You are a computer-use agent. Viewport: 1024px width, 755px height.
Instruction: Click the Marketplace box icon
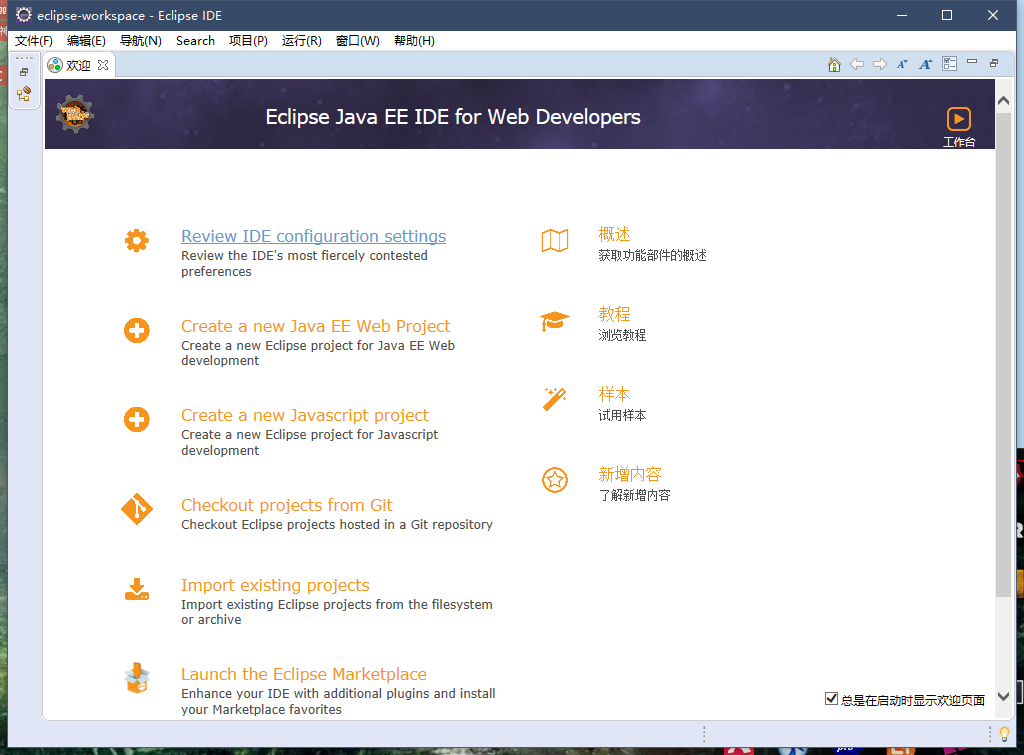pyautogui.click(x=137, y=678)
